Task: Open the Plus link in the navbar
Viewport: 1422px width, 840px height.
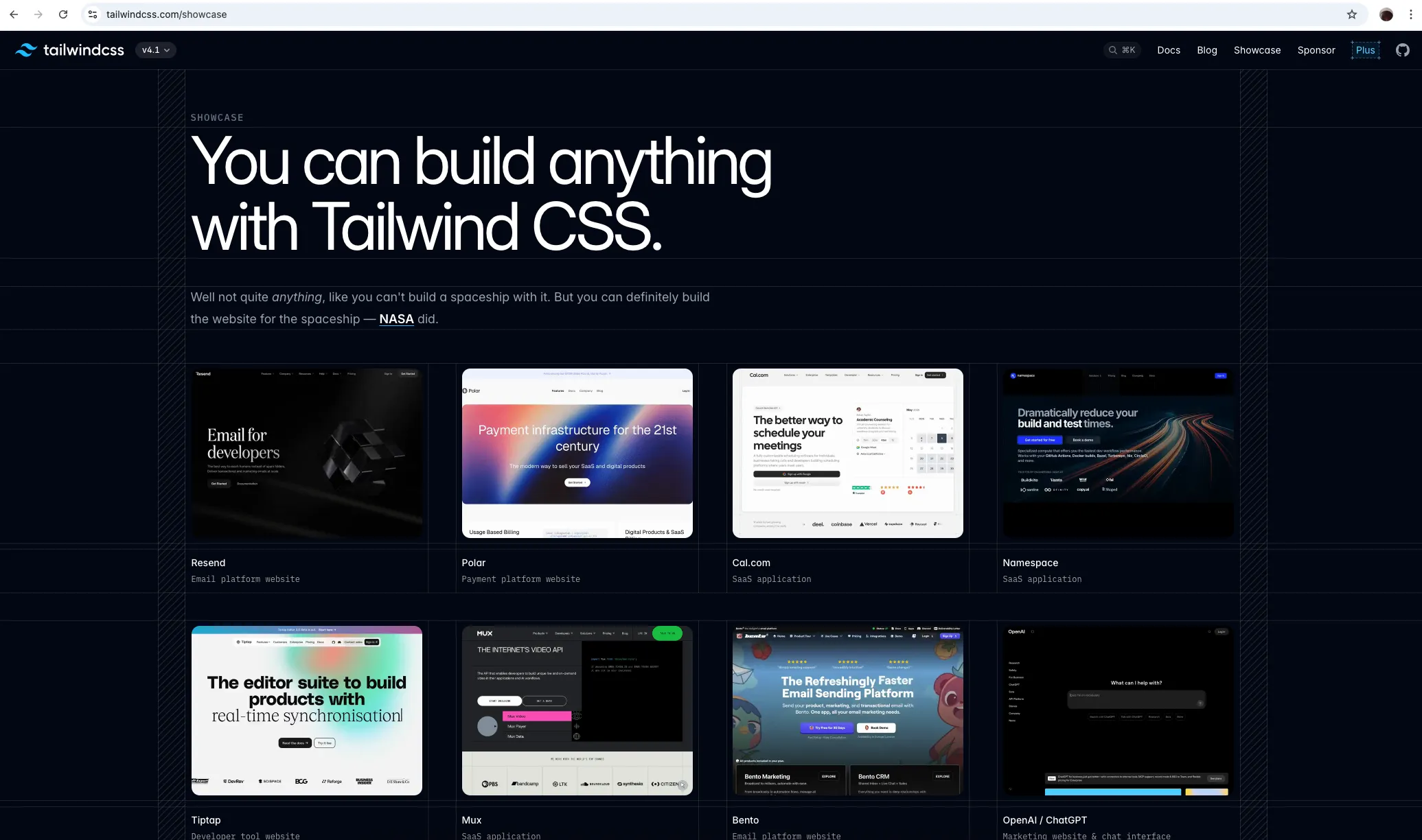Action: (x=1366, y=49)
